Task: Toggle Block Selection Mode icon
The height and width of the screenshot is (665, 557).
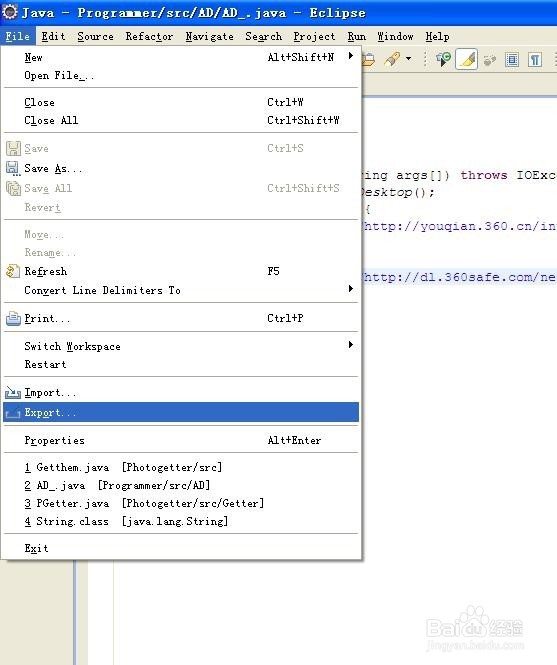Action: point(512,59)
